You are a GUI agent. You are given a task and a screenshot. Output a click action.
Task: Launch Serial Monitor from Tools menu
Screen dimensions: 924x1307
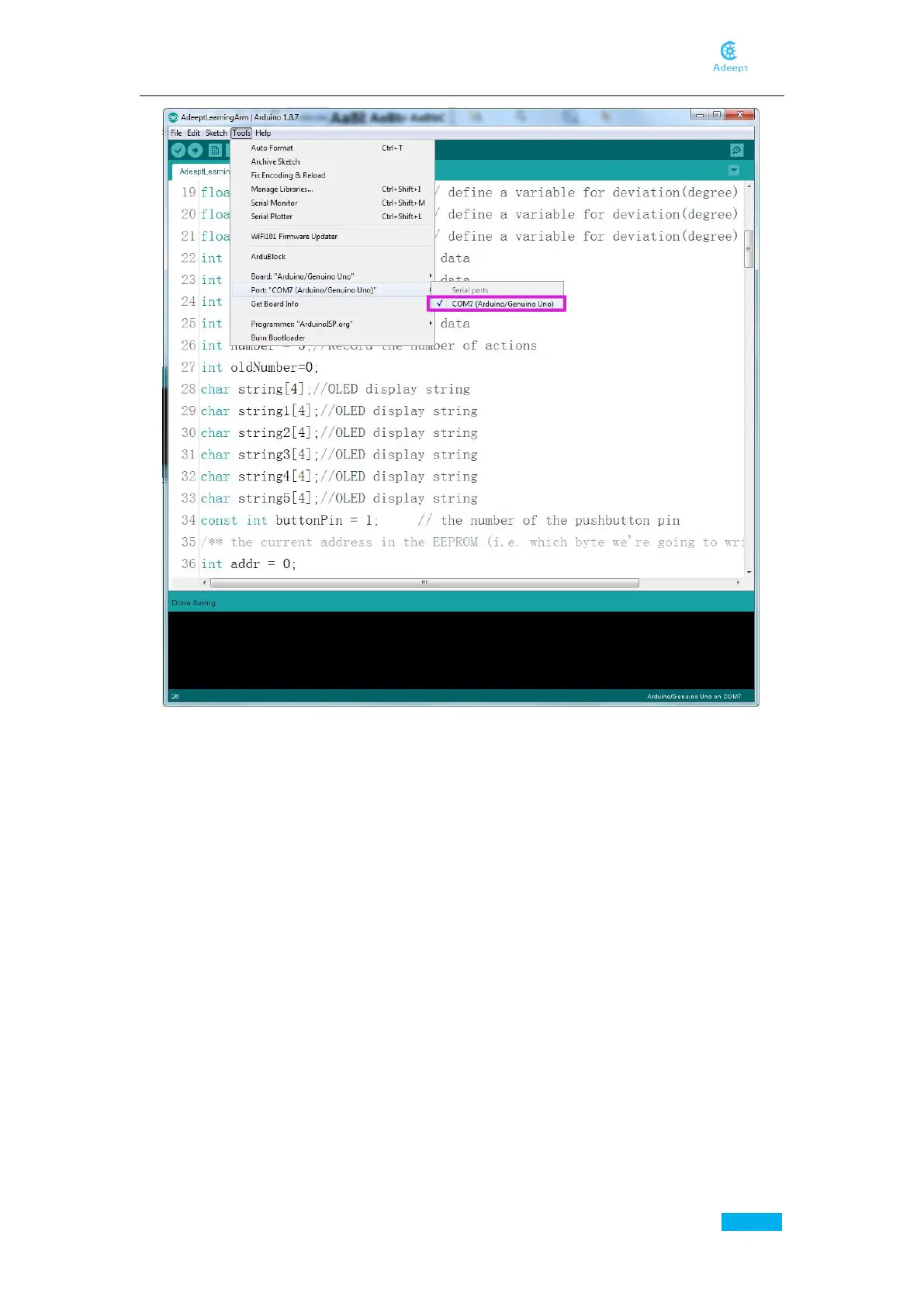pyautogui.click(x=333, y=203)
